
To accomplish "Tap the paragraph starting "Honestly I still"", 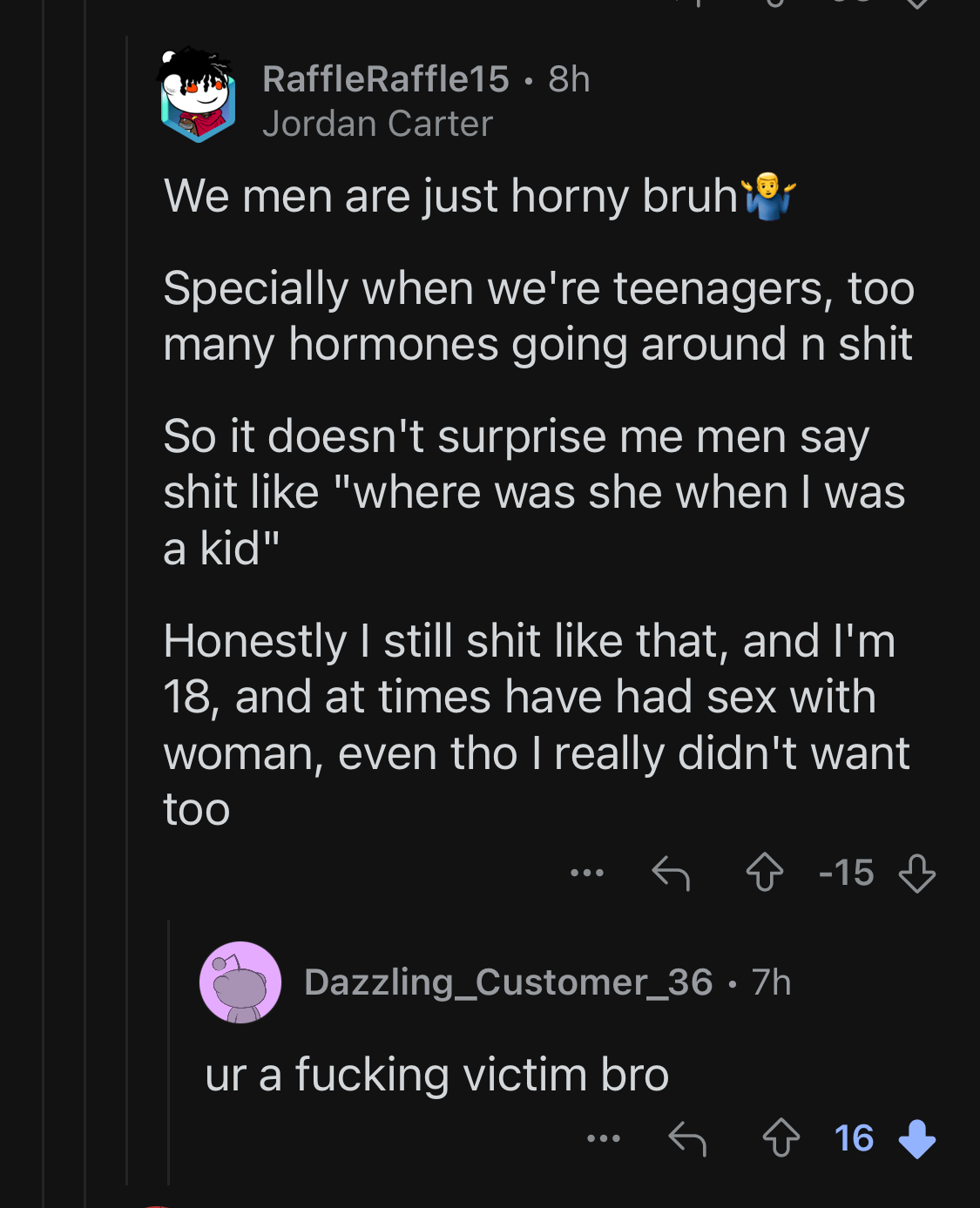I will [x=537, y=725].
